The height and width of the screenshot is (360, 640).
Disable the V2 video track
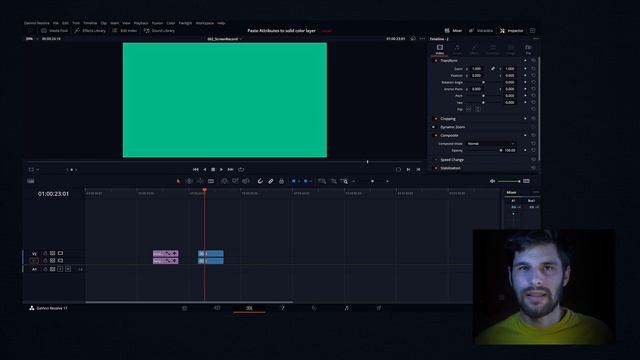click(x=60, y=253)
